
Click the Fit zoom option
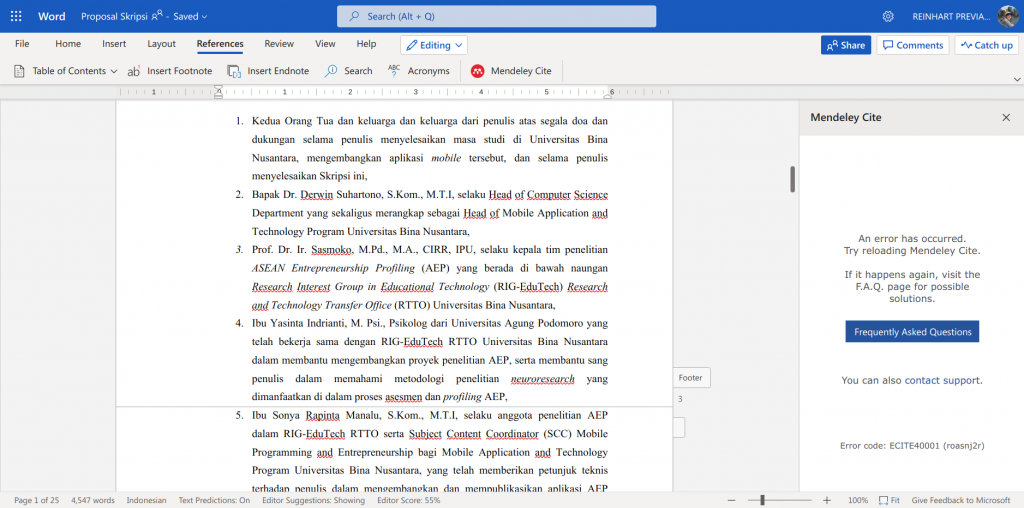click(890, 500)
